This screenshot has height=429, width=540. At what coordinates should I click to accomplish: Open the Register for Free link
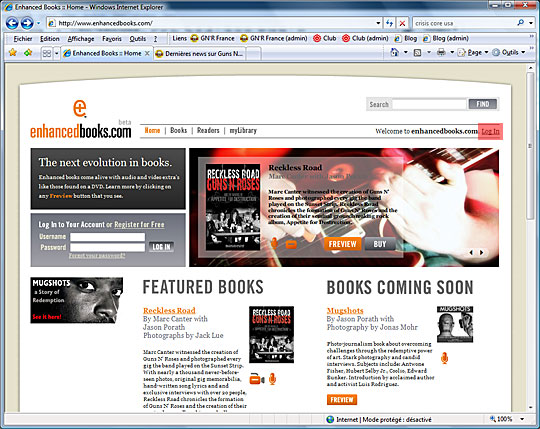coord(139,224)
